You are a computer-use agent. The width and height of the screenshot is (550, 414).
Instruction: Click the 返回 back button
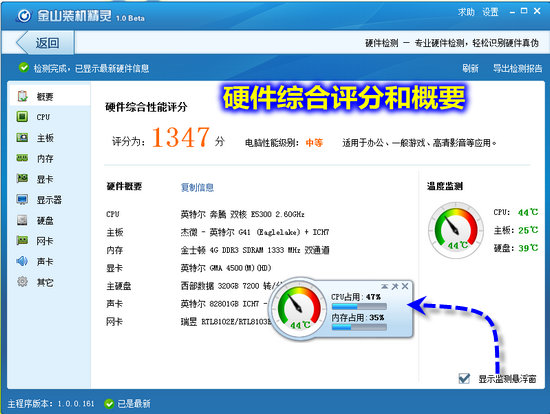tap(44, 43)
